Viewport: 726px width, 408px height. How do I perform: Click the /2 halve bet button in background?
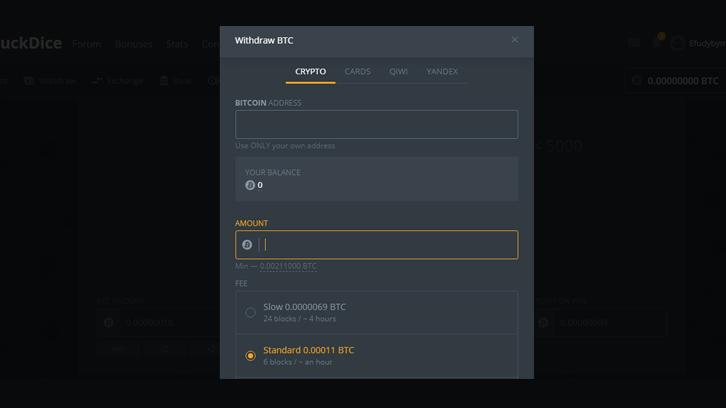click(164, 349)
